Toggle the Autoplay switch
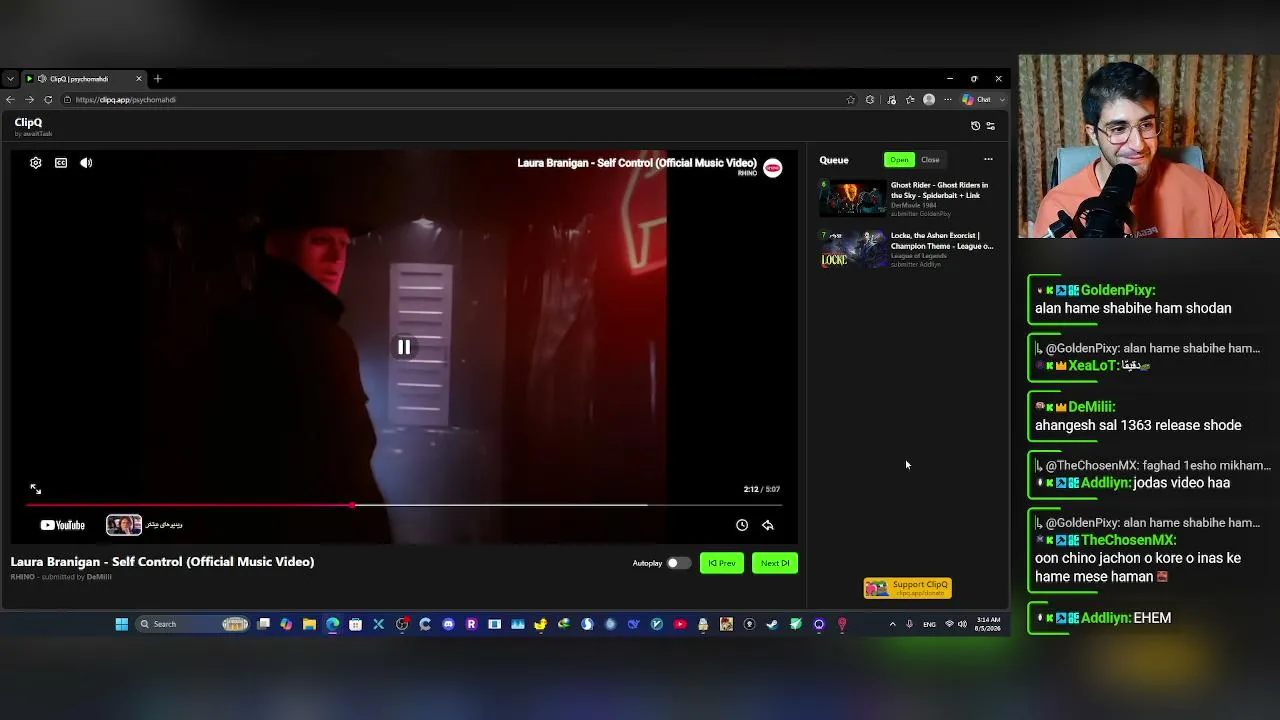Image resolution: width=1280 pixels, height=720 pixels. coord(678,563)
